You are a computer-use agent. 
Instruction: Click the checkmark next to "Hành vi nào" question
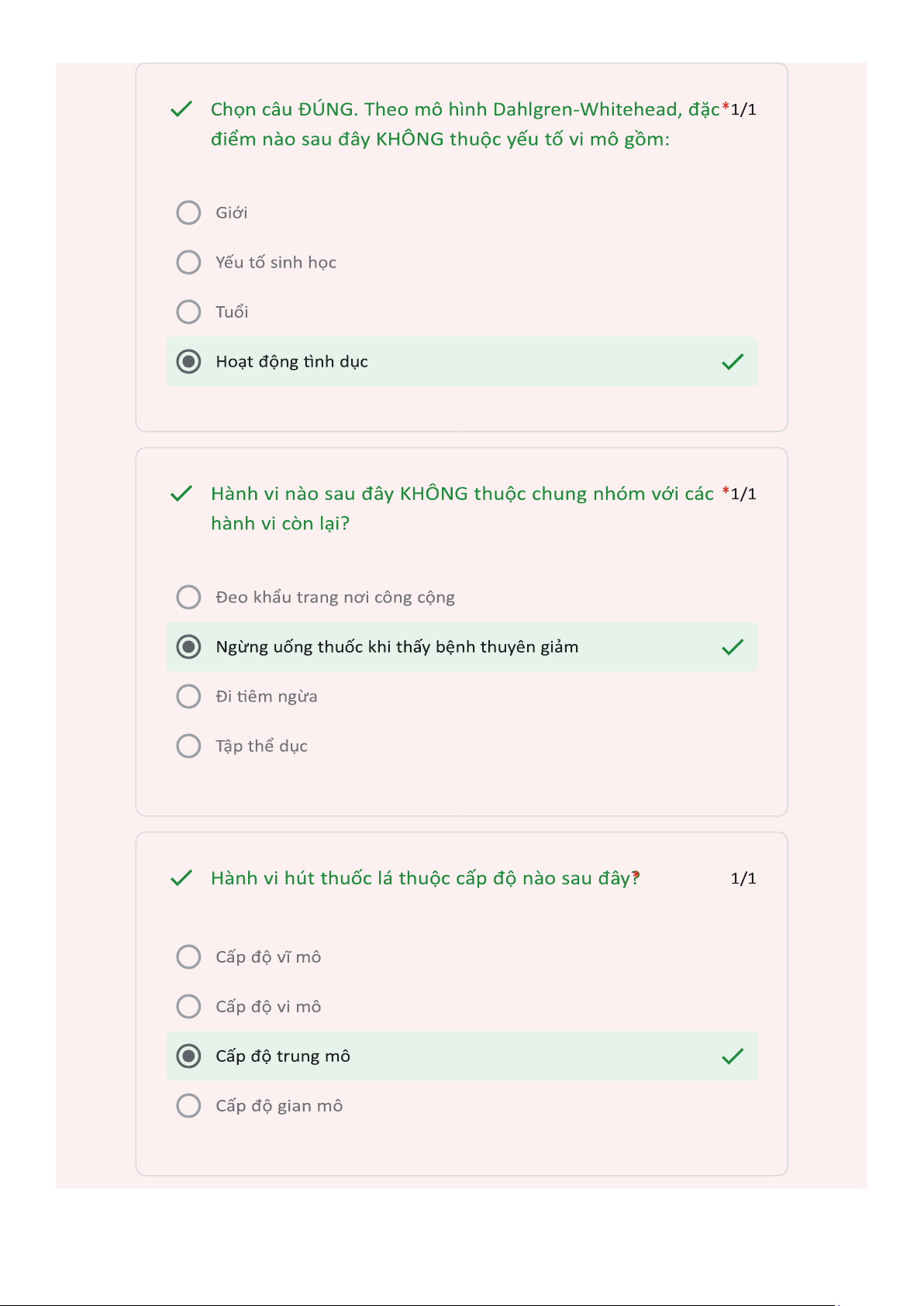[181, 494]
